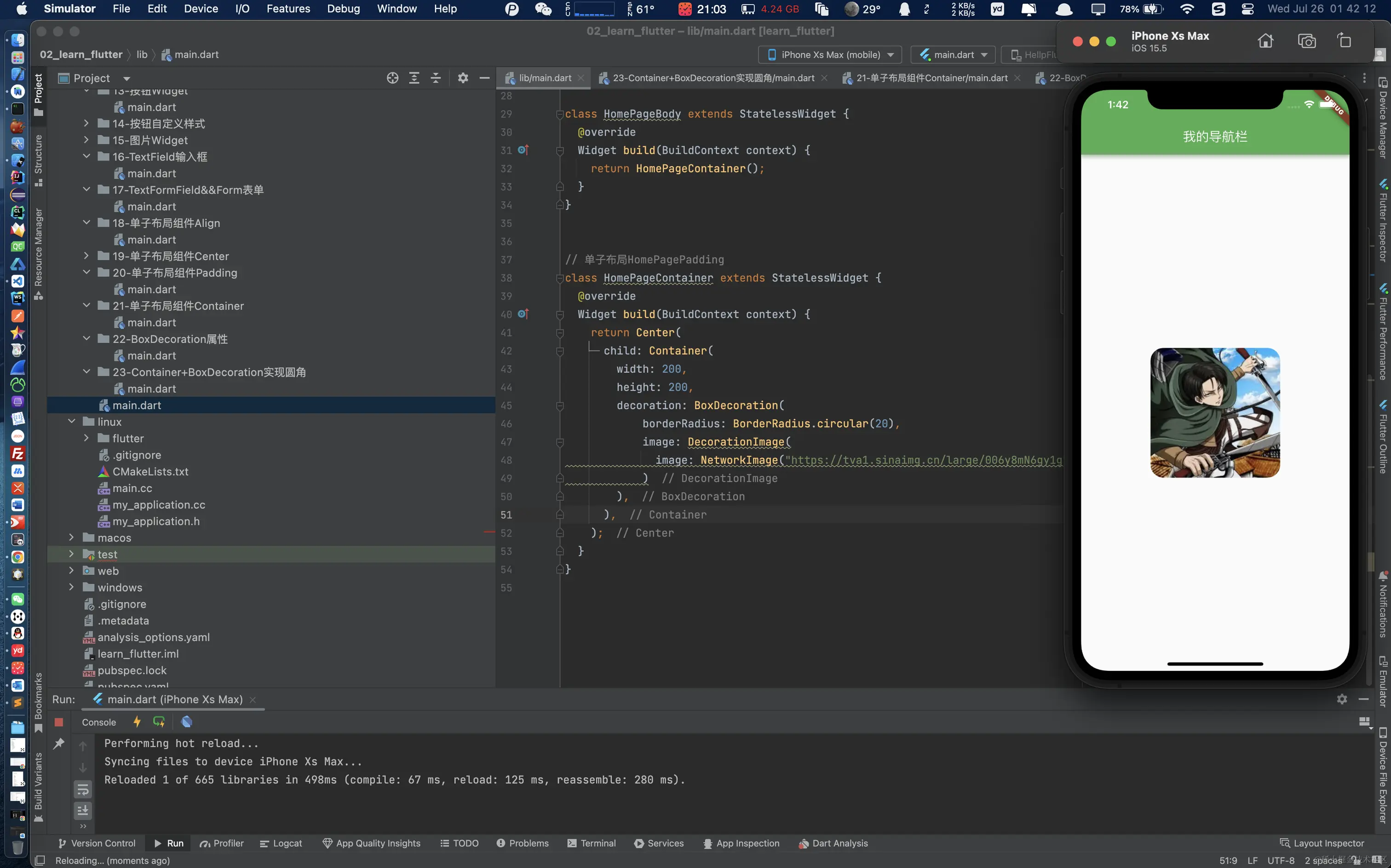This screenshot has width=1391, height=868.
Task: Open Flutter DevTools icon in Run toolbar
Action: (x=187, y=722)
